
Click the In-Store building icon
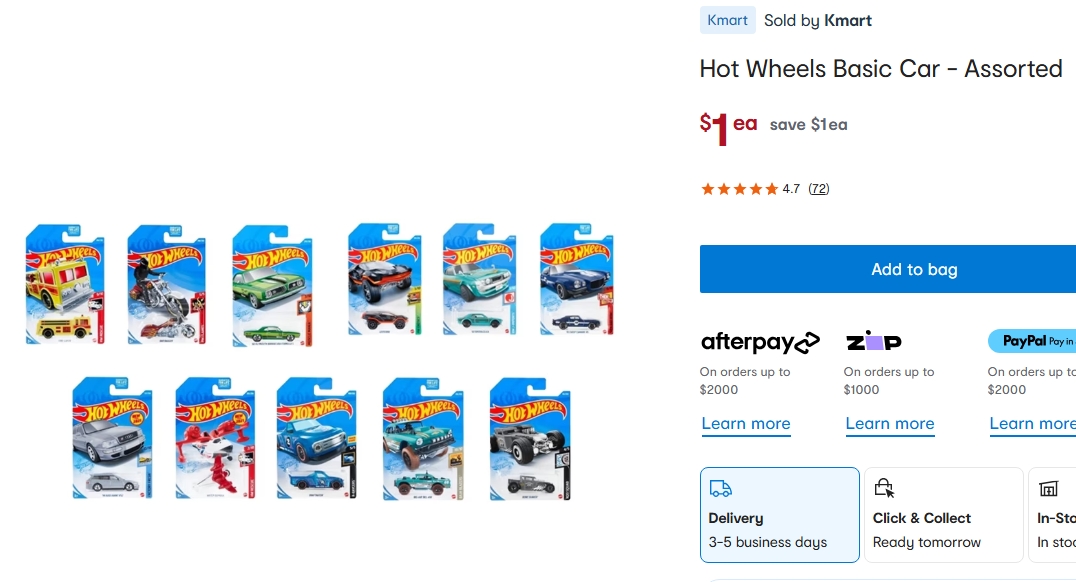click(x=1049, y=488)
